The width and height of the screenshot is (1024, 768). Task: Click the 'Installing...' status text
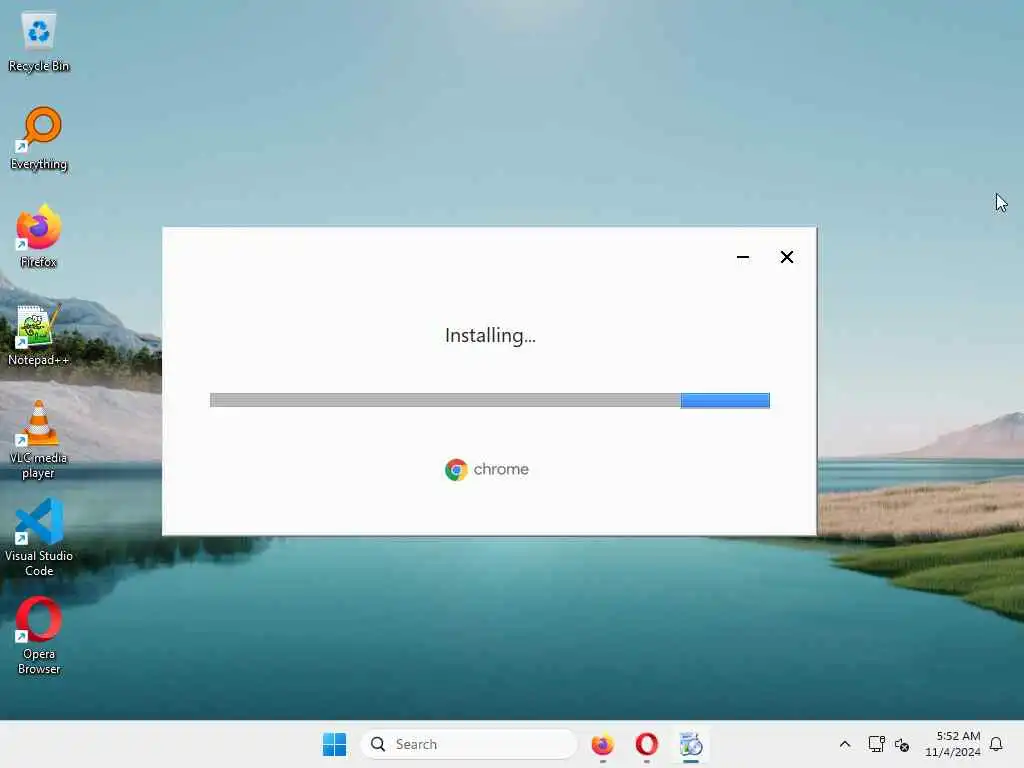(x=490, y=336)
